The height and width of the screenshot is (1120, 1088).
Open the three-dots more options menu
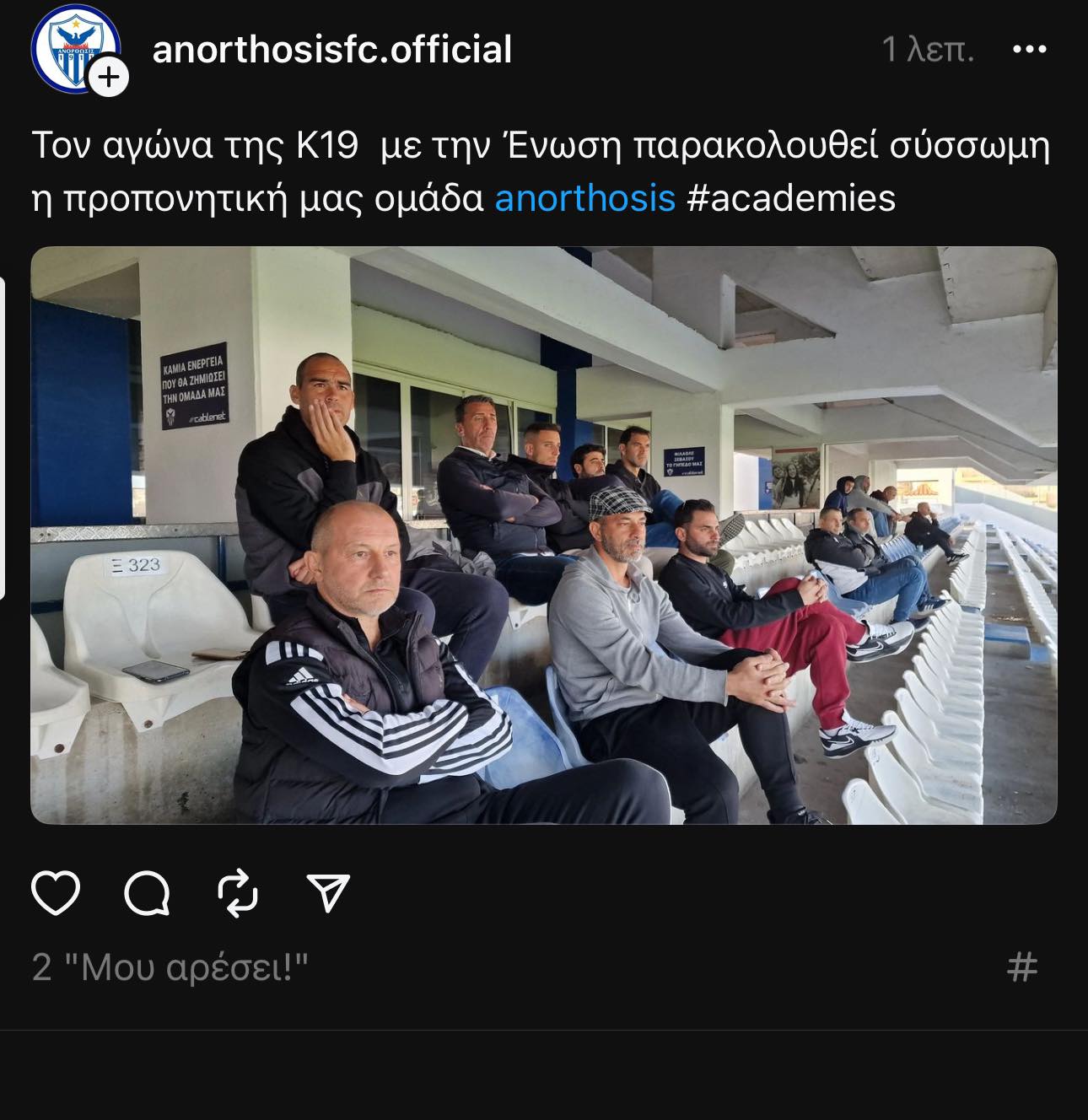click(x=1029, y=50)
